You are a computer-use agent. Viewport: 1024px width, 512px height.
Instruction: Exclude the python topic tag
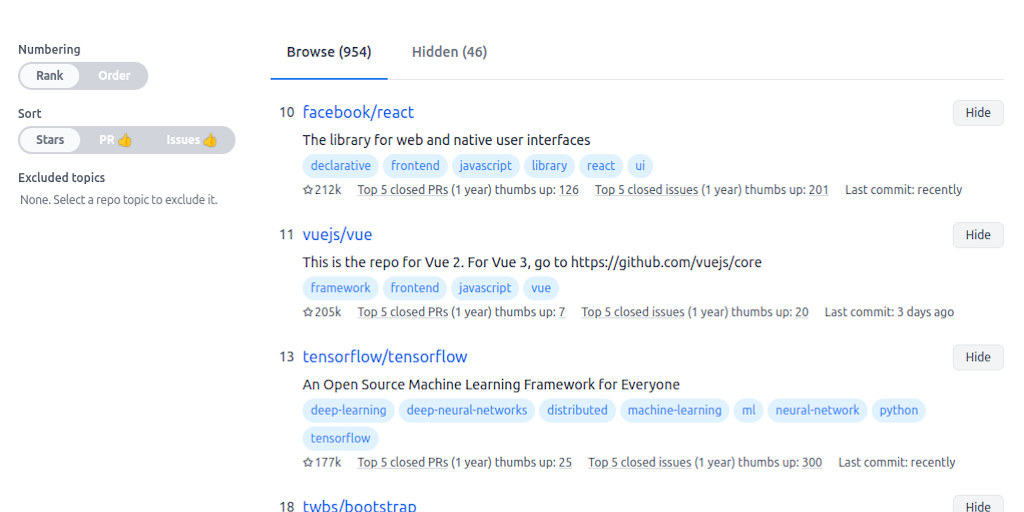coord(899,410)
